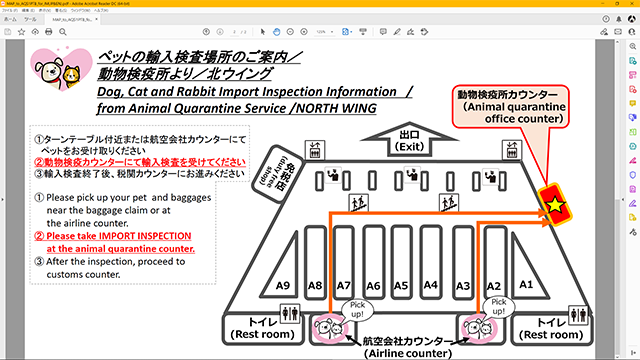The height and width of the screenshot is (360, 640).
Task: Click the page number input field
Action: [x=234, y=32]
